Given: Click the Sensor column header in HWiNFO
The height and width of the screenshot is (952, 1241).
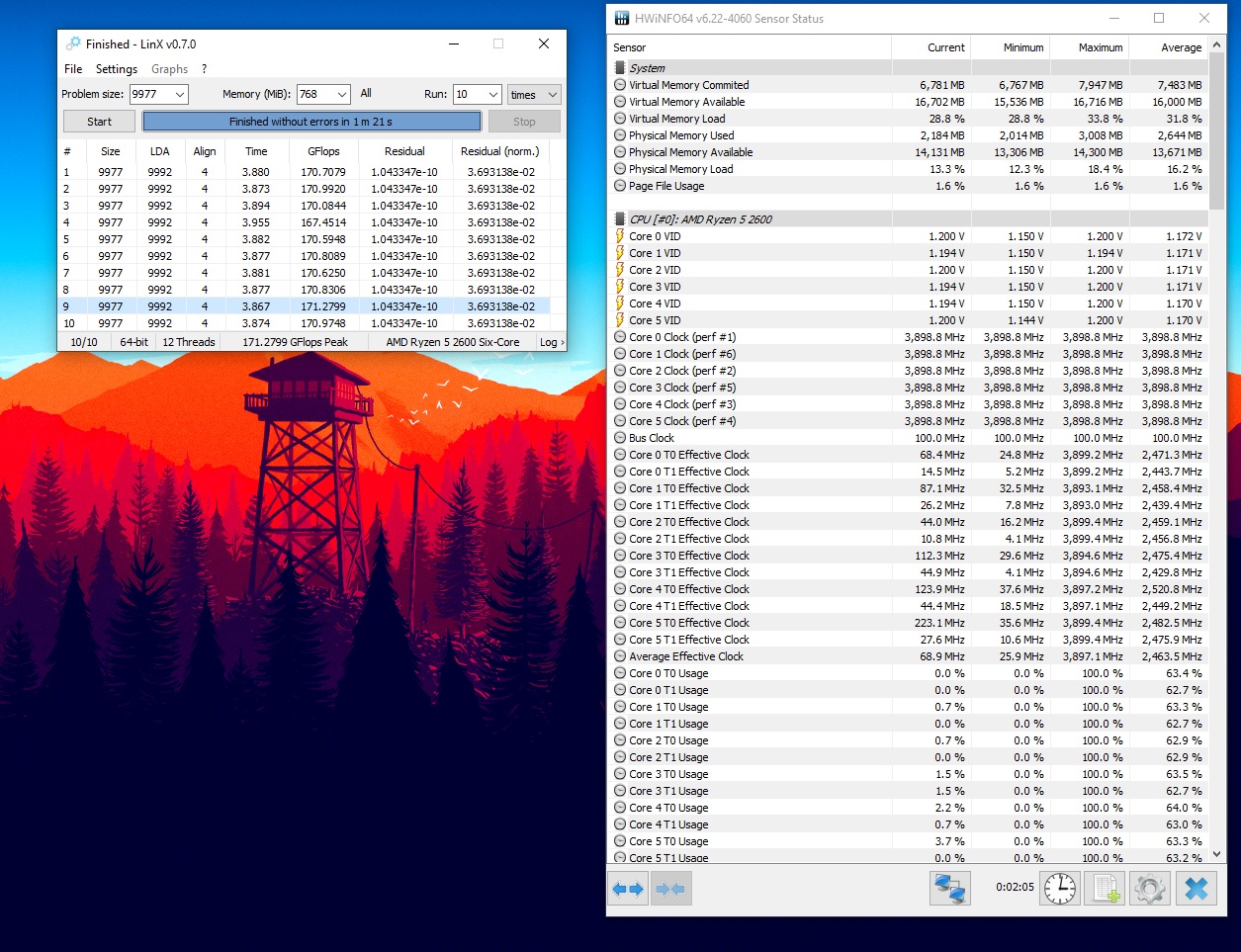Looking at the screenshot, I should tap(750, 47).
